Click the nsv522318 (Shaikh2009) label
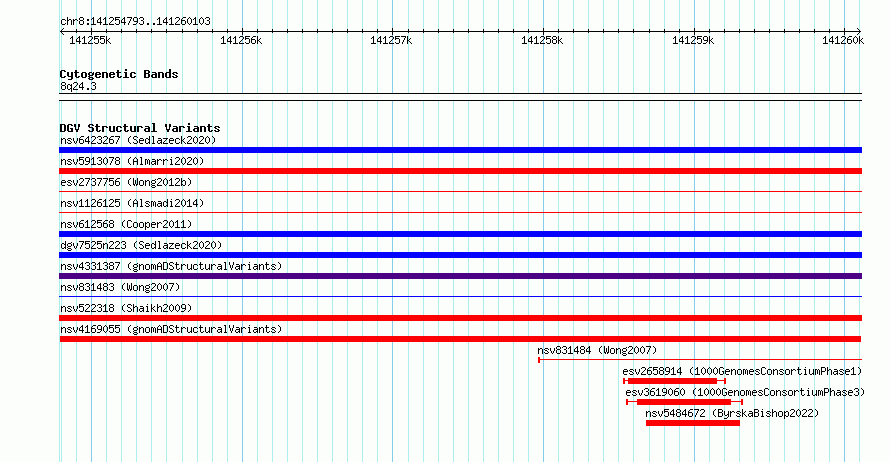Image resolution: width=890 pixels, height=462 pixels. click(x=126, y=308)
